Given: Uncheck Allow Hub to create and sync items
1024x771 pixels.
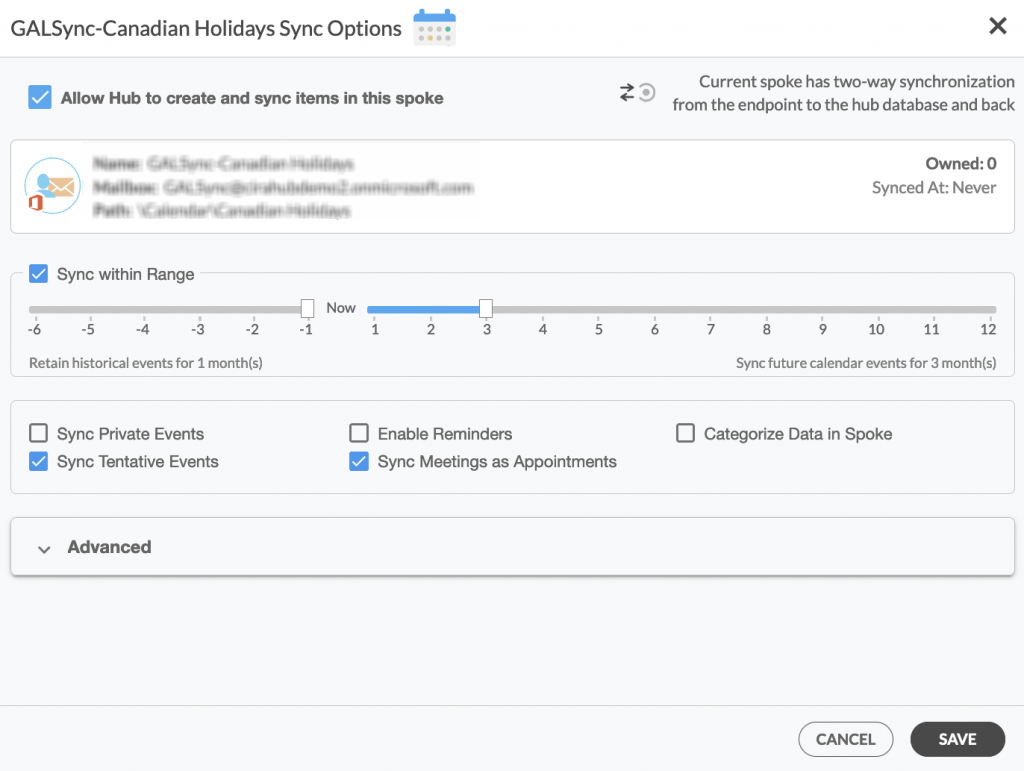Looking at the screenshot, I should click(40, 98).
